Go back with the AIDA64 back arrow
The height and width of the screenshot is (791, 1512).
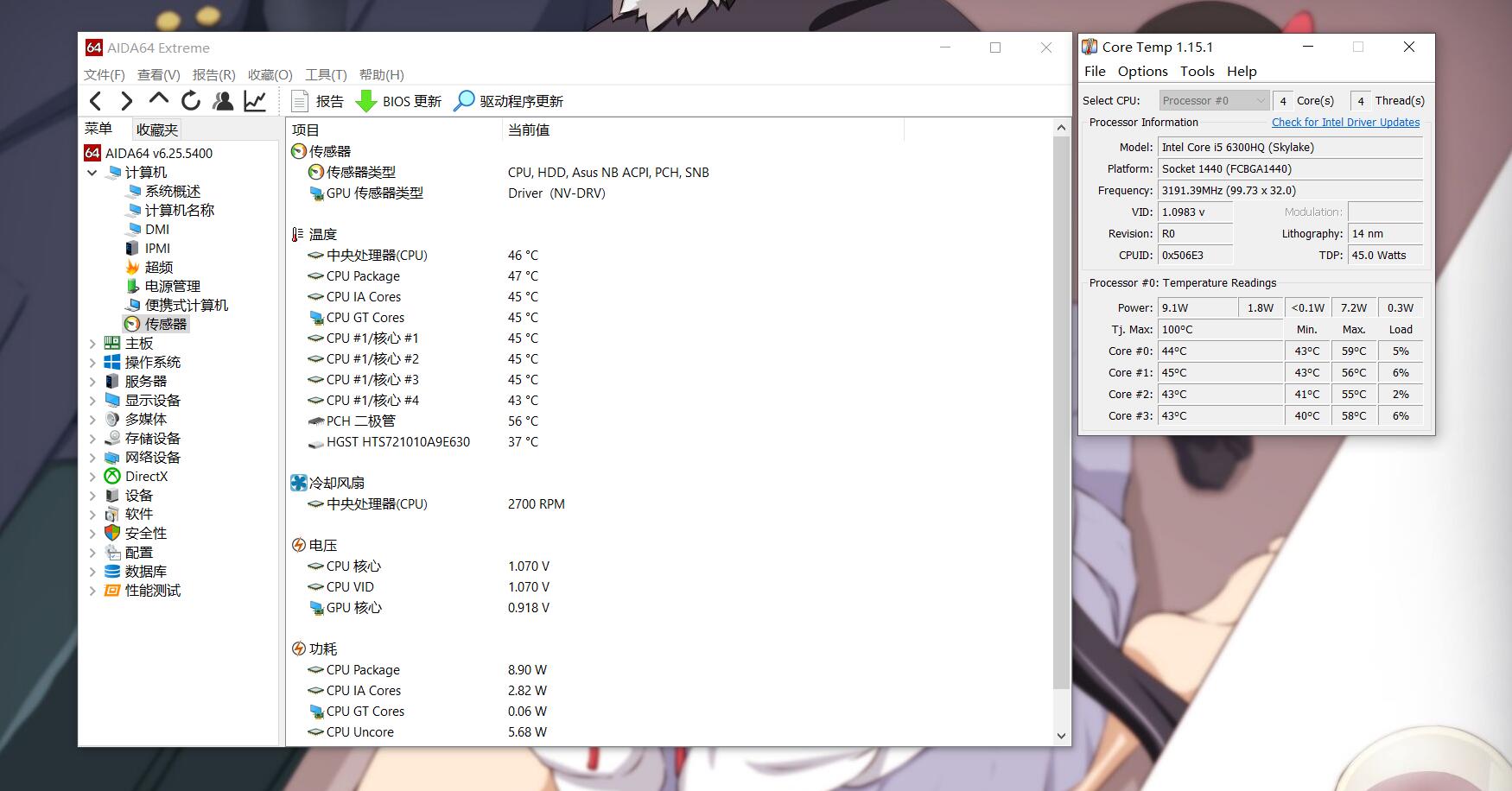coord(96,101)
